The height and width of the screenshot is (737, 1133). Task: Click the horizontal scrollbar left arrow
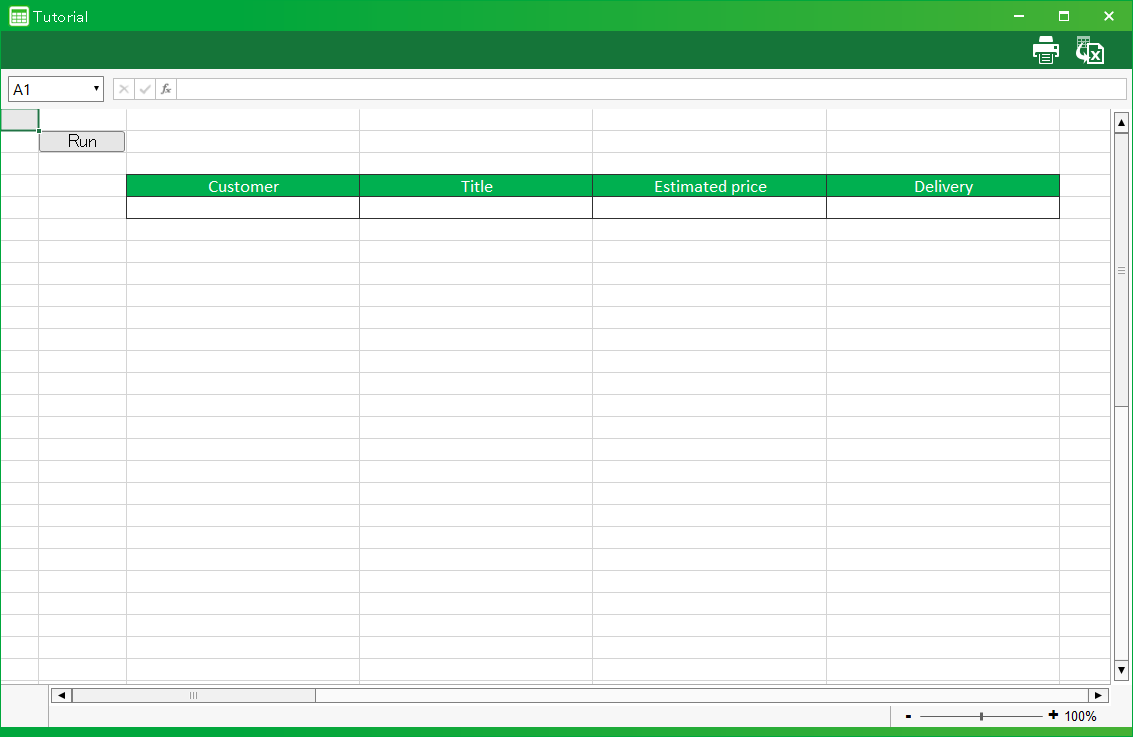pyautogui.click(x=61, y=695)
